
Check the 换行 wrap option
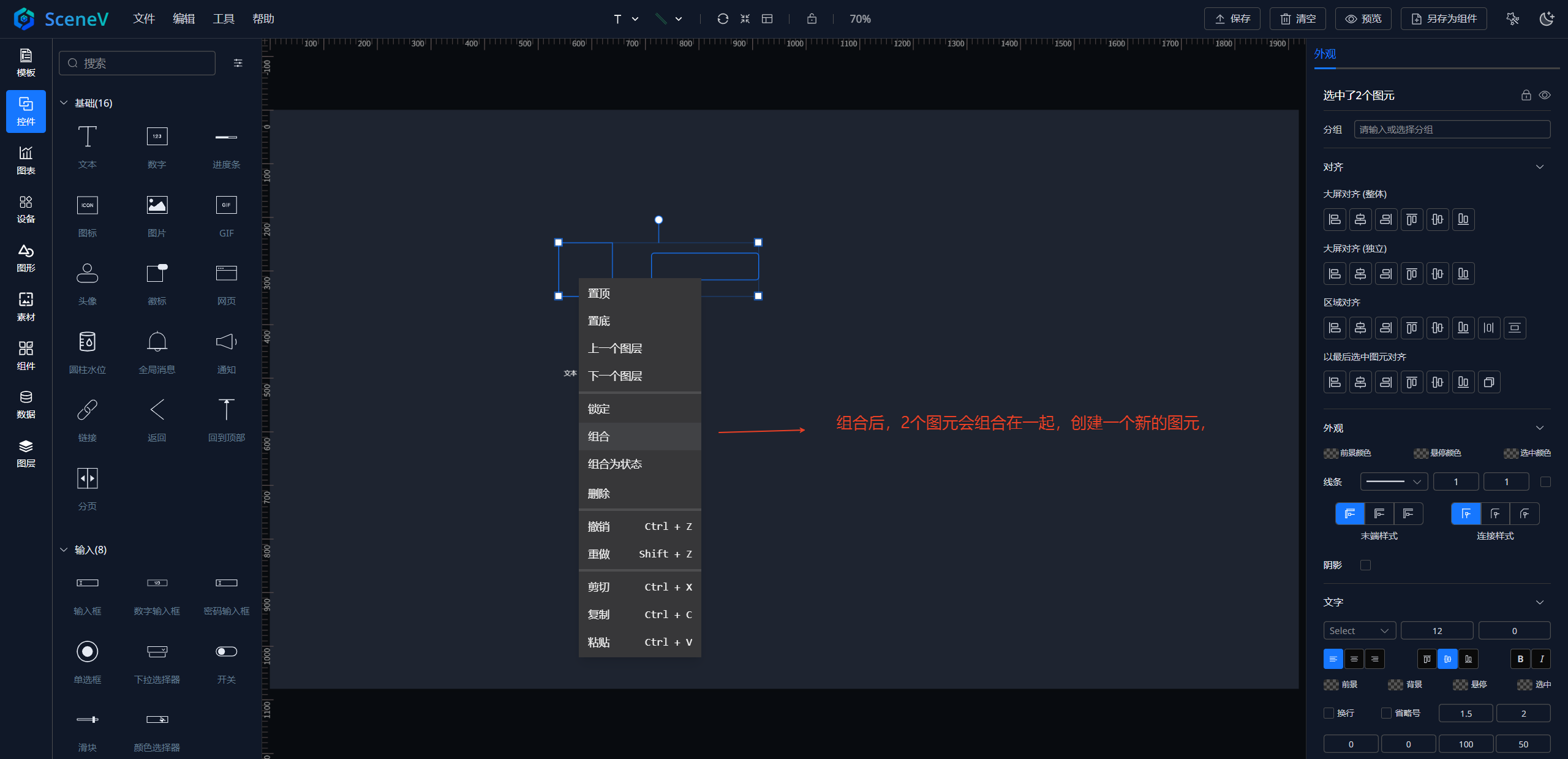(x=1329, y=713)
